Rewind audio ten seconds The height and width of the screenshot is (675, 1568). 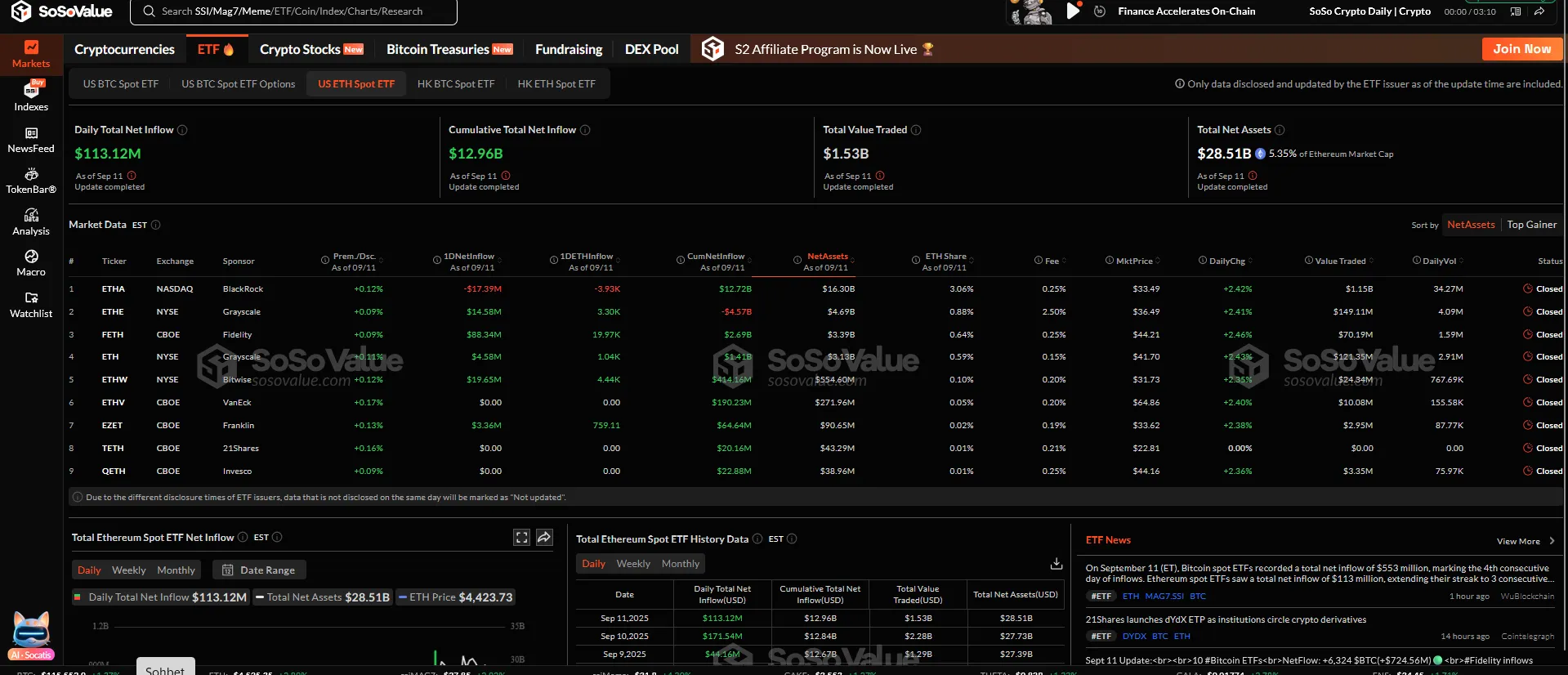tap(1100, 11)
